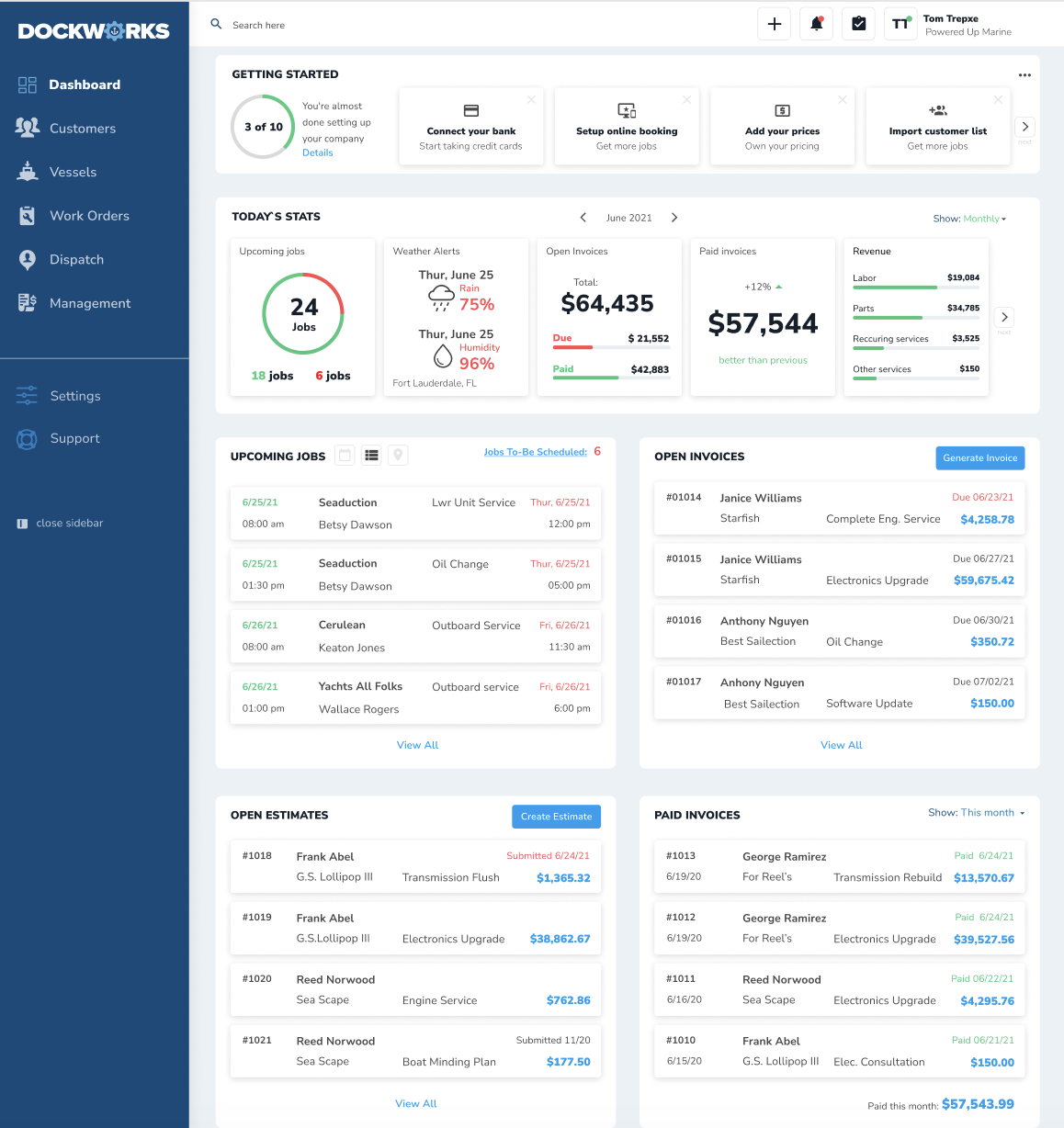Click the Generate Invoice button
1064x1128 pixels.
979,457
